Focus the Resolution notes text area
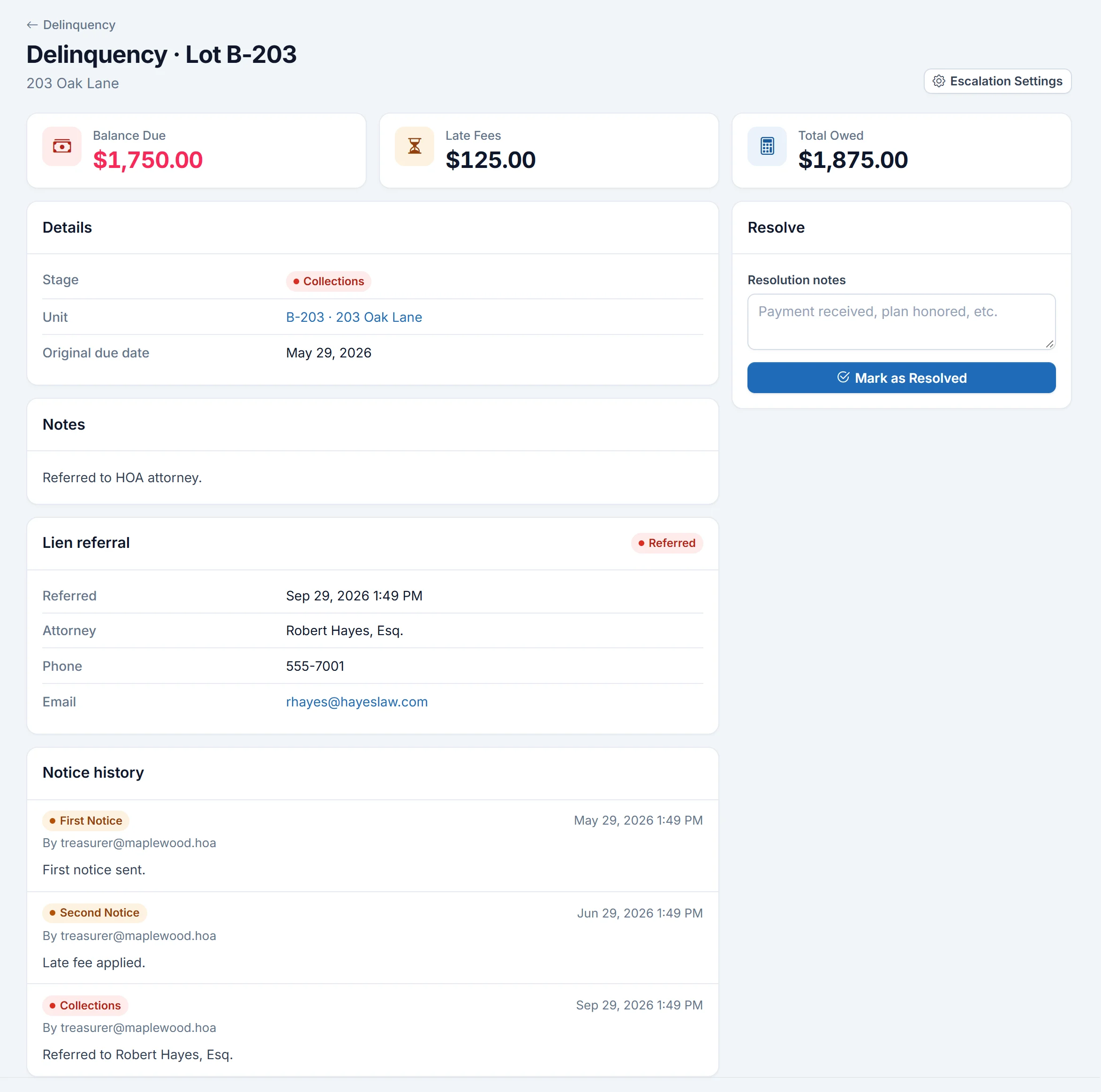This screenshot has width=1101, height=1092. point(901,321)
